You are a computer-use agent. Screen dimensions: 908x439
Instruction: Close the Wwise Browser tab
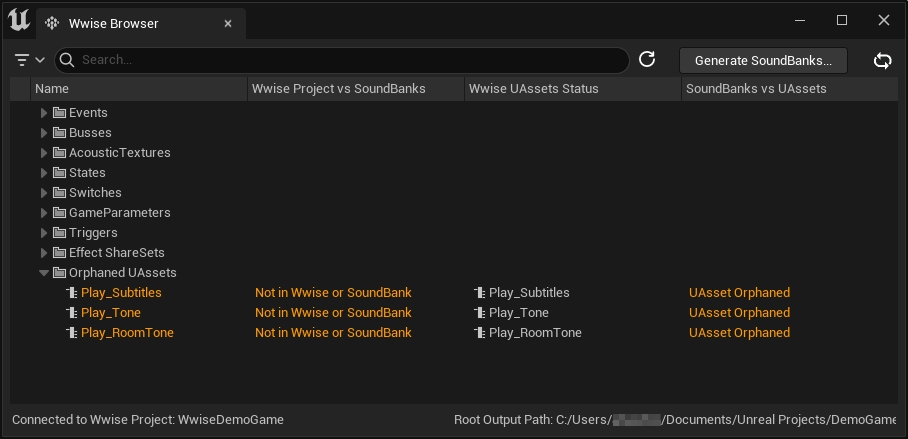(229, 22)
